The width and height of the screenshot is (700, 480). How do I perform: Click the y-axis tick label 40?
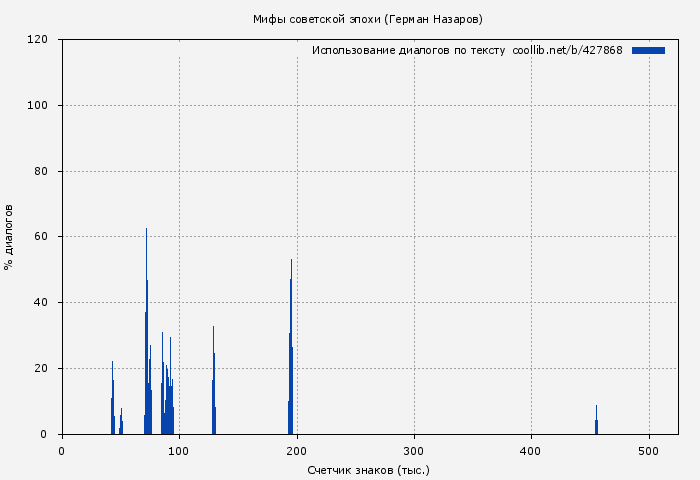tap(41, 303)
